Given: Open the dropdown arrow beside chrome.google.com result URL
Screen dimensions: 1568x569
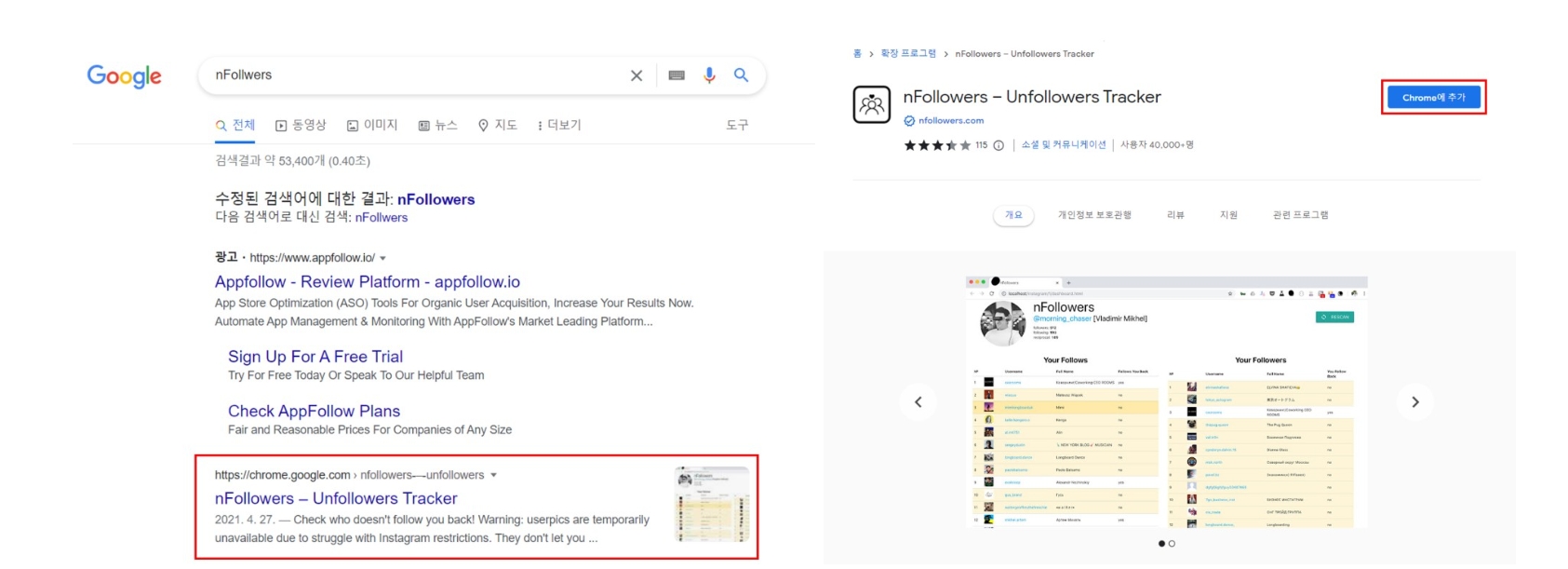Looking at the screenshot, I should pos(493,475).
